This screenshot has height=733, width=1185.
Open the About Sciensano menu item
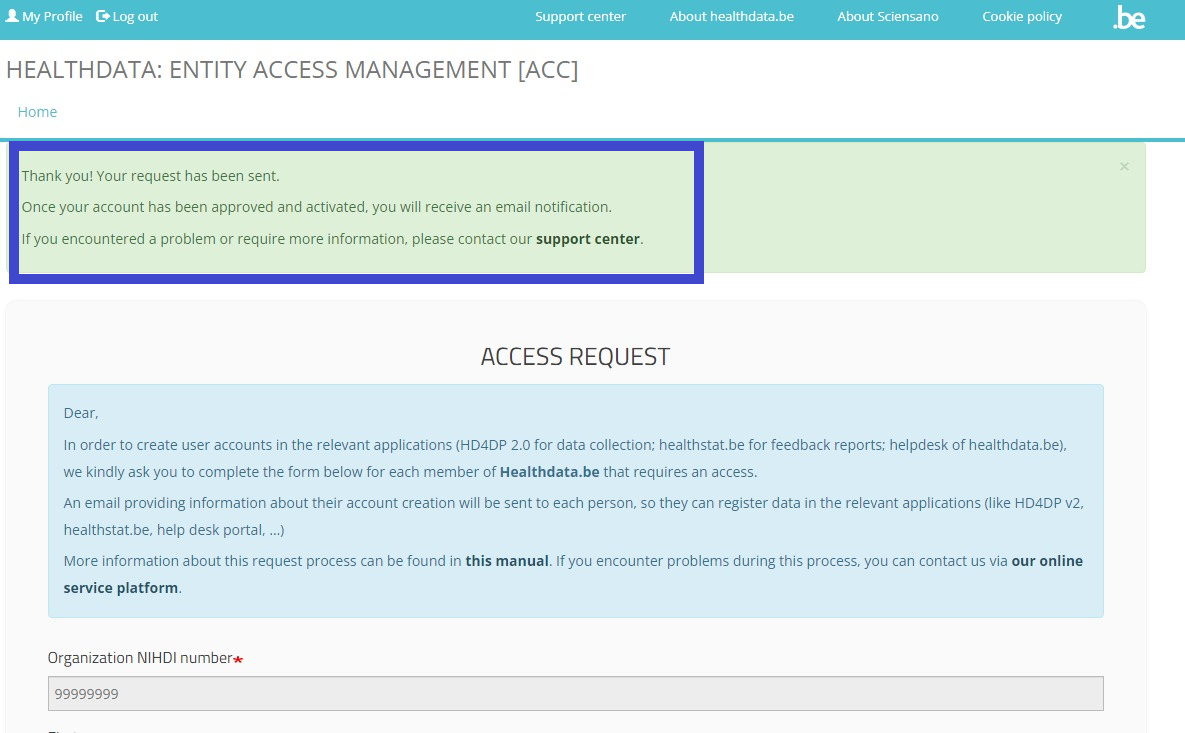pos(887,16)
